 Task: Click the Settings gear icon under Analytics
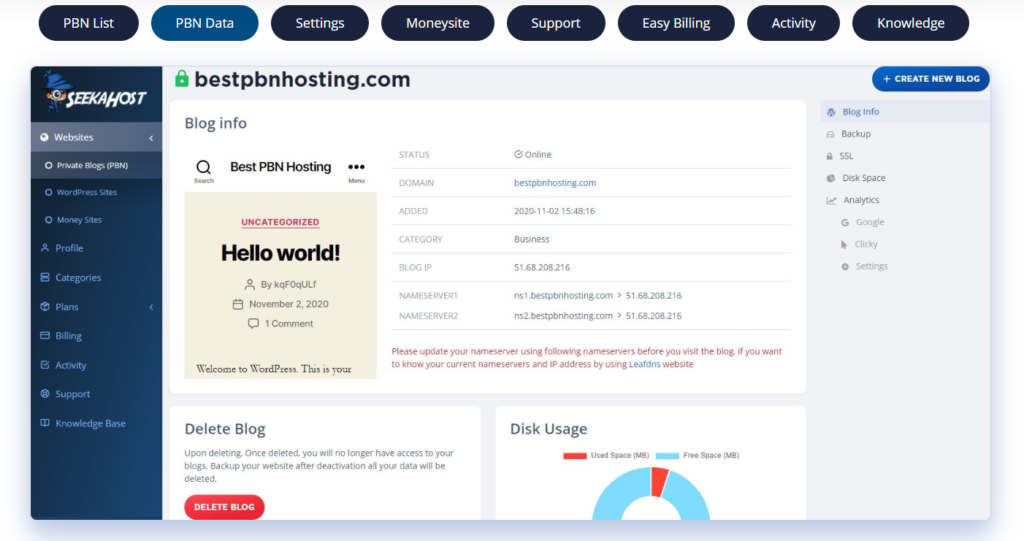pyautogui.click(x=845, y=267)
